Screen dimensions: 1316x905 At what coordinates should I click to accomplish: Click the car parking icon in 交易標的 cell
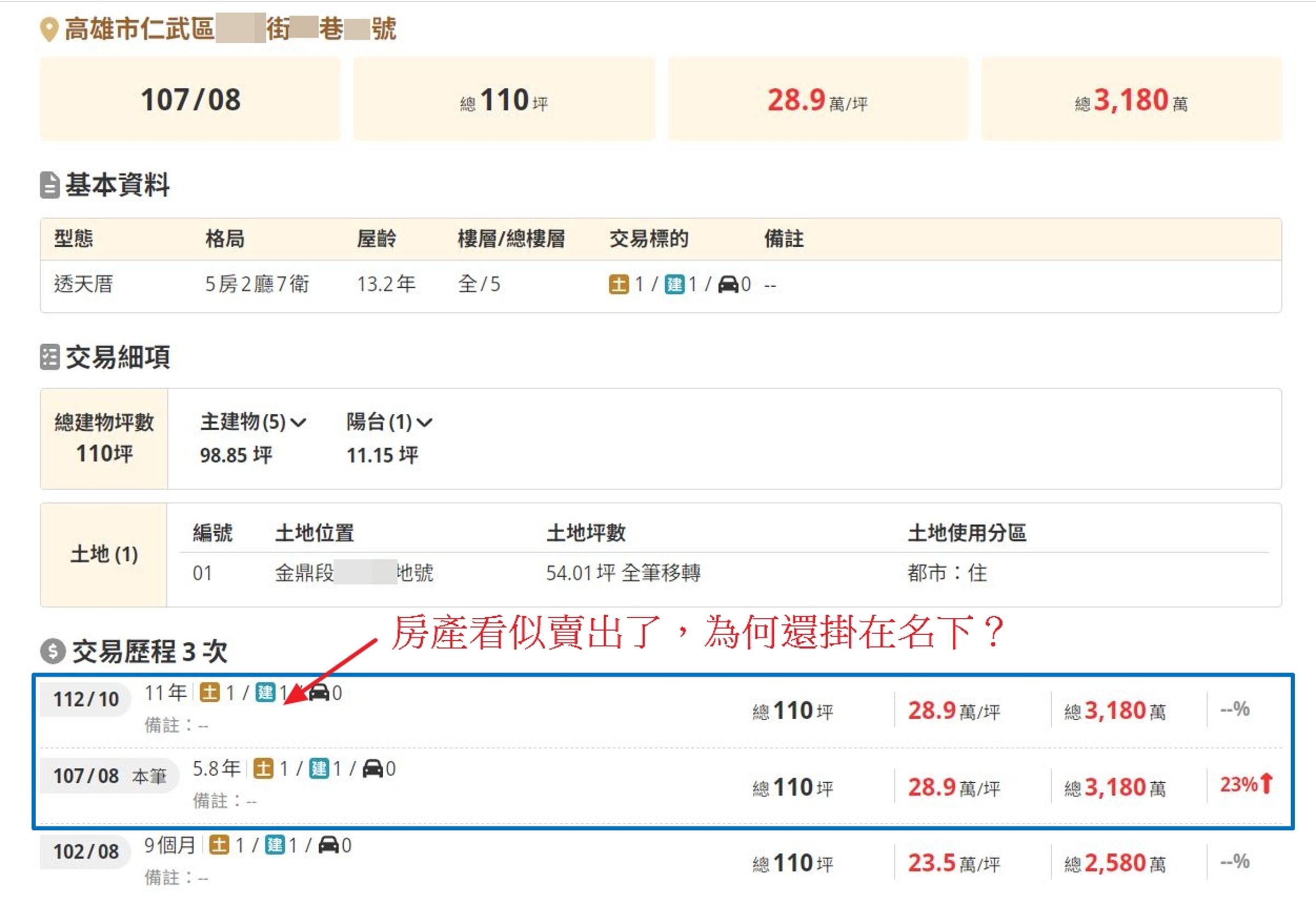coord(728,284)
